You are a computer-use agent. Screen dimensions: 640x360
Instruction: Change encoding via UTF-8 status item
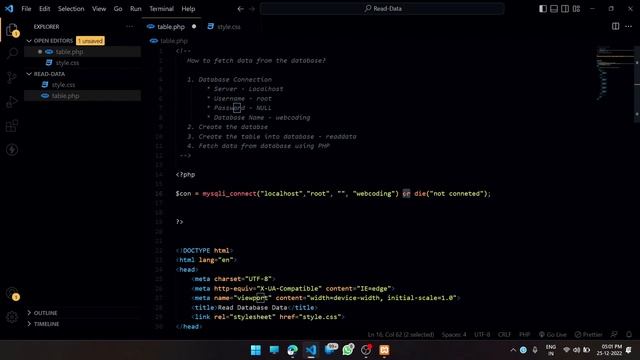pos(482,334)
